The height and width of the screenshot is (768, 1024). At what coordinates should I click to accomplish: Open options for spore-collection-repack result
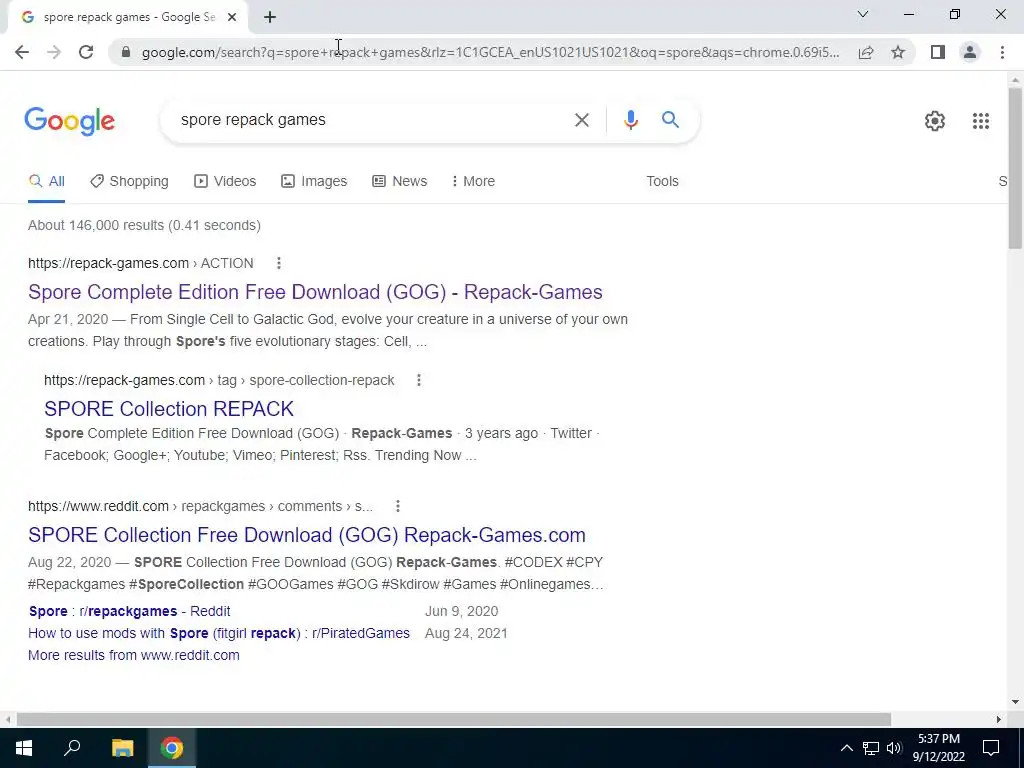click(x=419, y=380)
